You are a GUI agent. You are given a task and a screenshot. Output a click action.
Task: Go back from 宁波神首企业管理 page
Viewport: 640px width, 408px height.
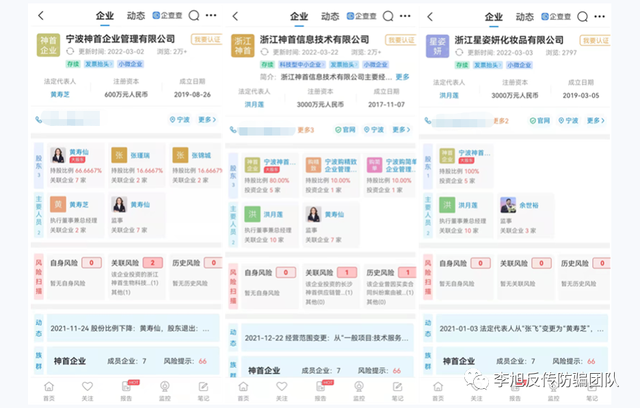click(40, 16)
